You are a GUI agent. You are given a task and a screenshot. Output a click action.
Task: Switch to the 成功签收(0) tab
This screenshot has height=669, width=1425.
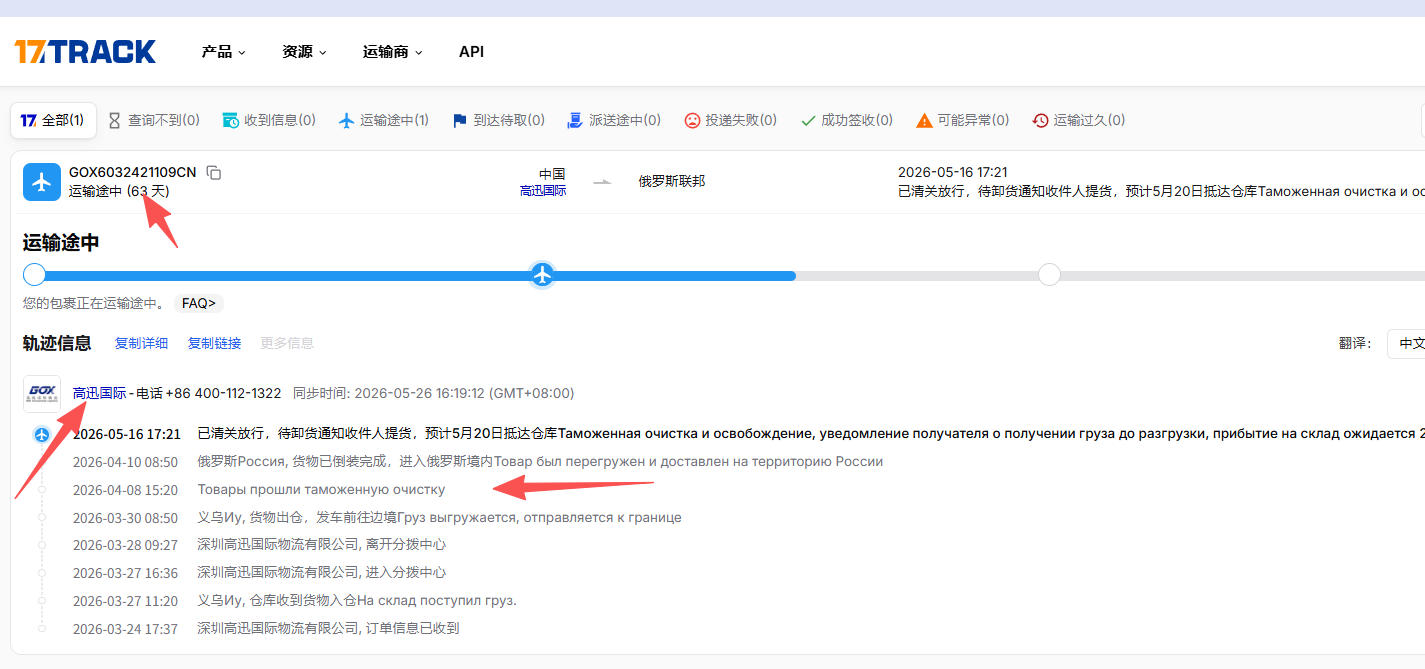point(846,120)
